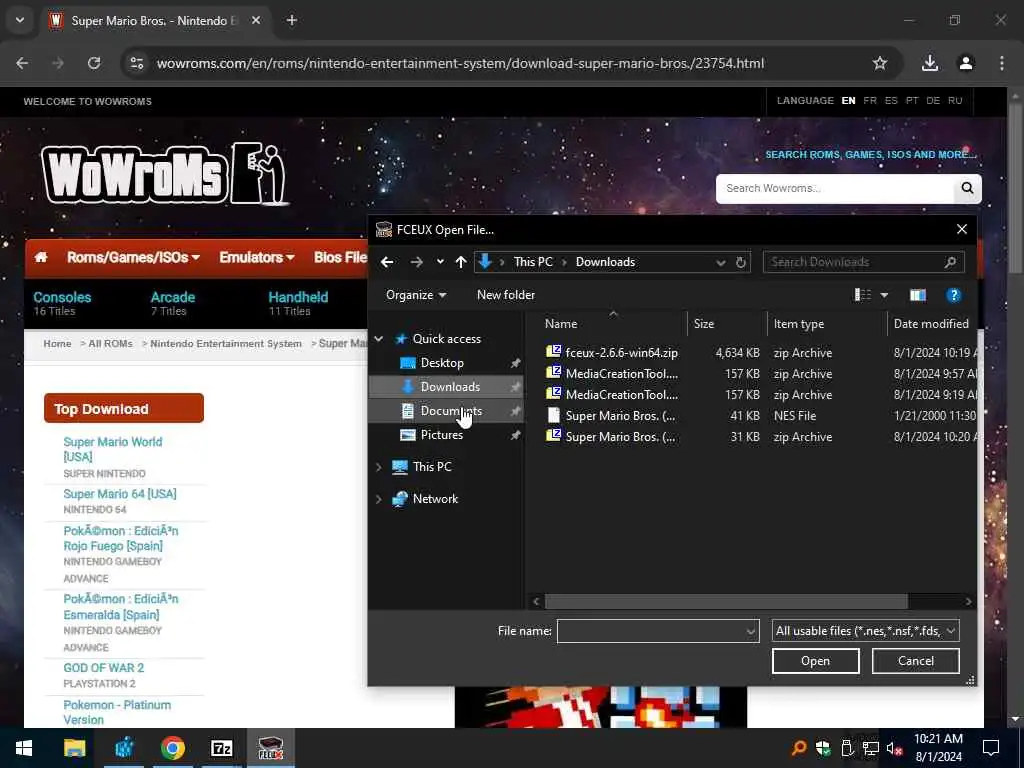Open the Organize menu
This screenshot has width=1024, height=768.
[416, 295]
